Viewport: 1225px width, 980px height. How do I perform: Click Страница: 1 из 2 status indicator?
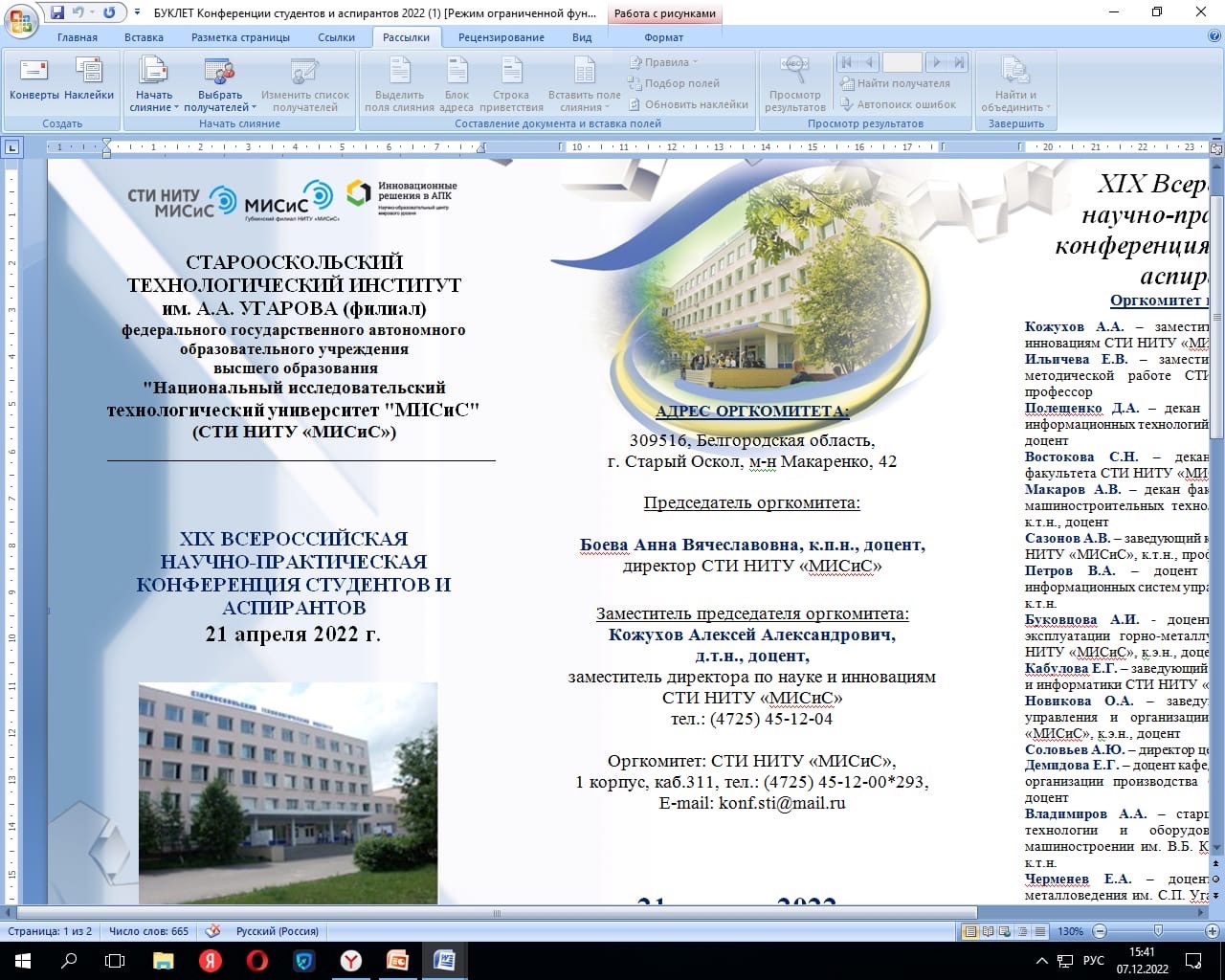point(50,931)
